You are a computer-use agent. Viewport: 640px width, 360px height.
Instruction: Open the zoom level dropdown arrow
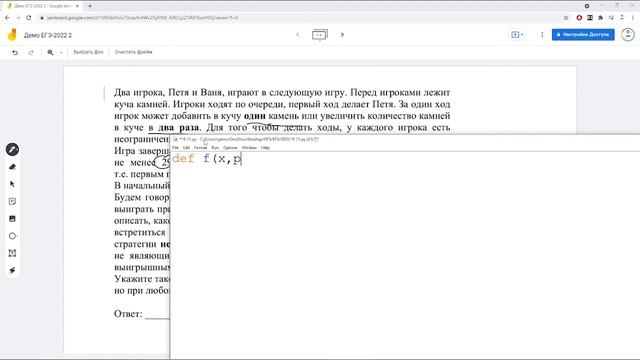point(61,52)
